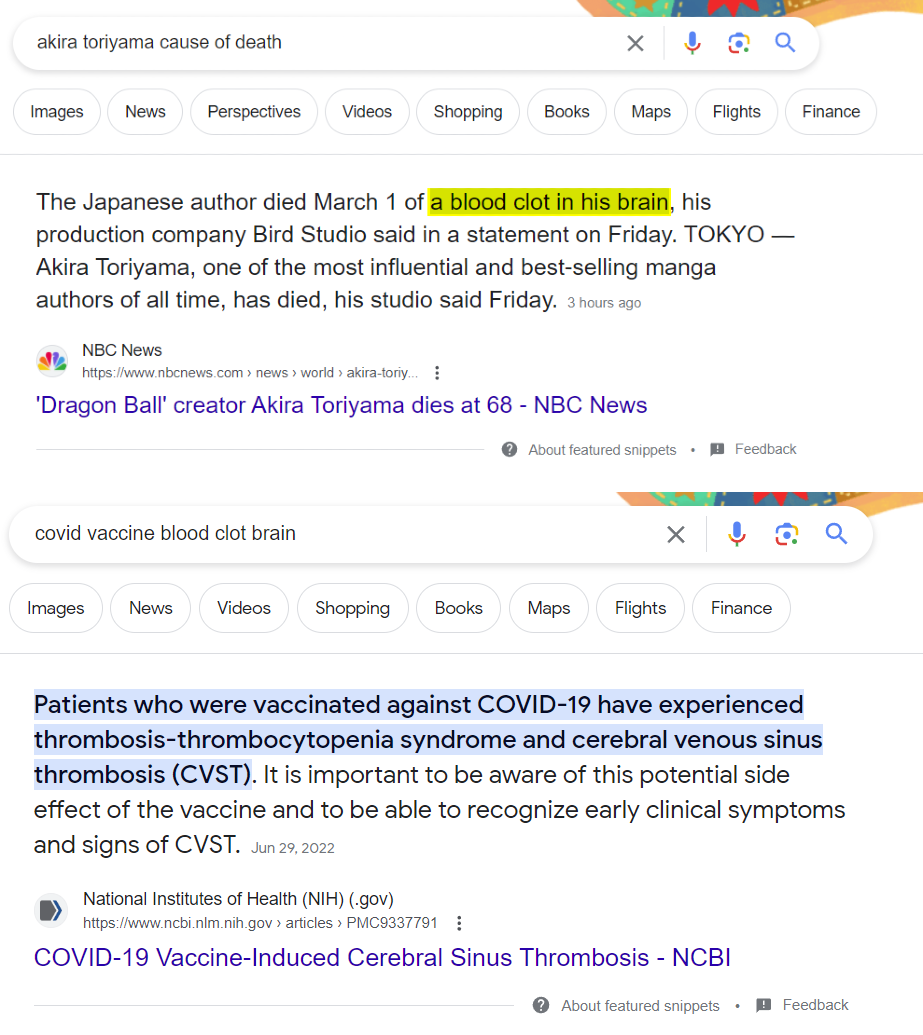This screenshot has width=923, height=1035.
Task: Click the highlighted 'a blood clot in his brain' text
Action: tap(549, 202)
